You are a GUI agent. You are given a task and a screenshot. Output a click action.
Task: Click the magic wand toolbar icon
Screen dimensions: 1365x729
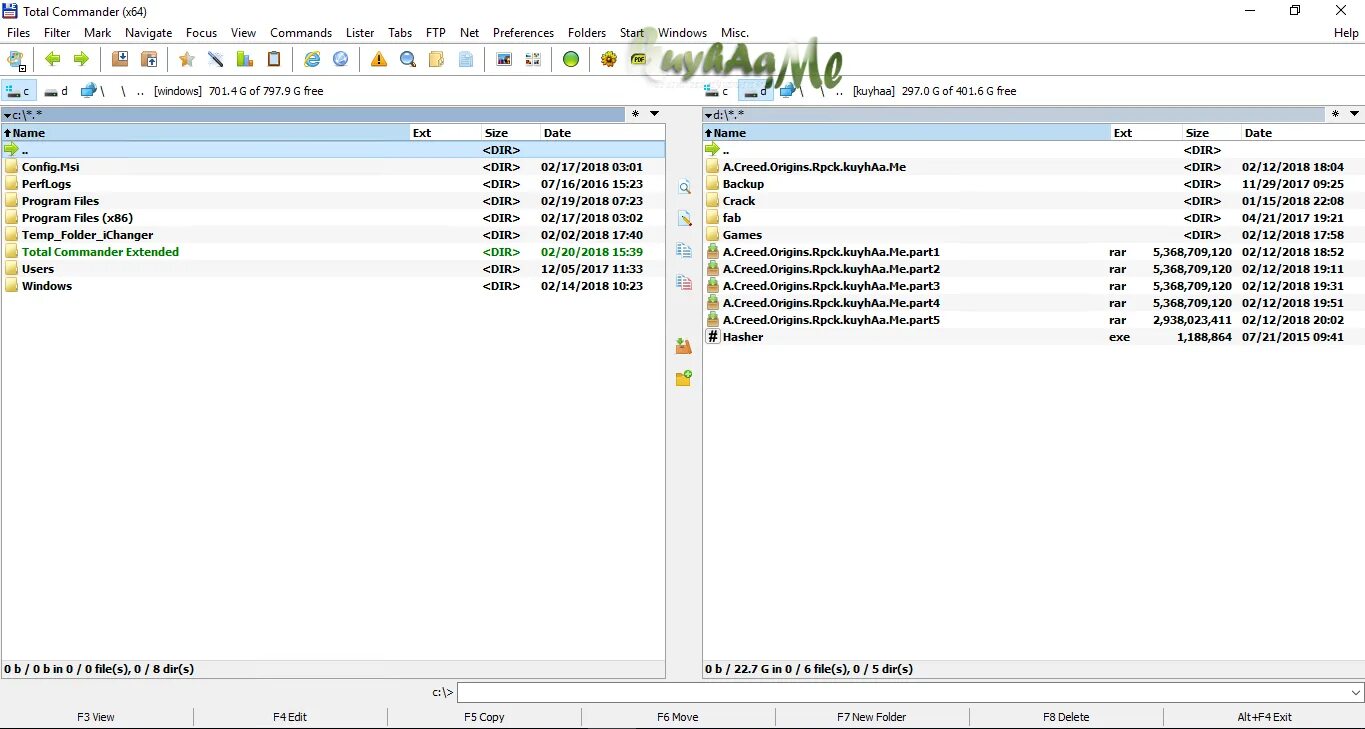[215, 60]
